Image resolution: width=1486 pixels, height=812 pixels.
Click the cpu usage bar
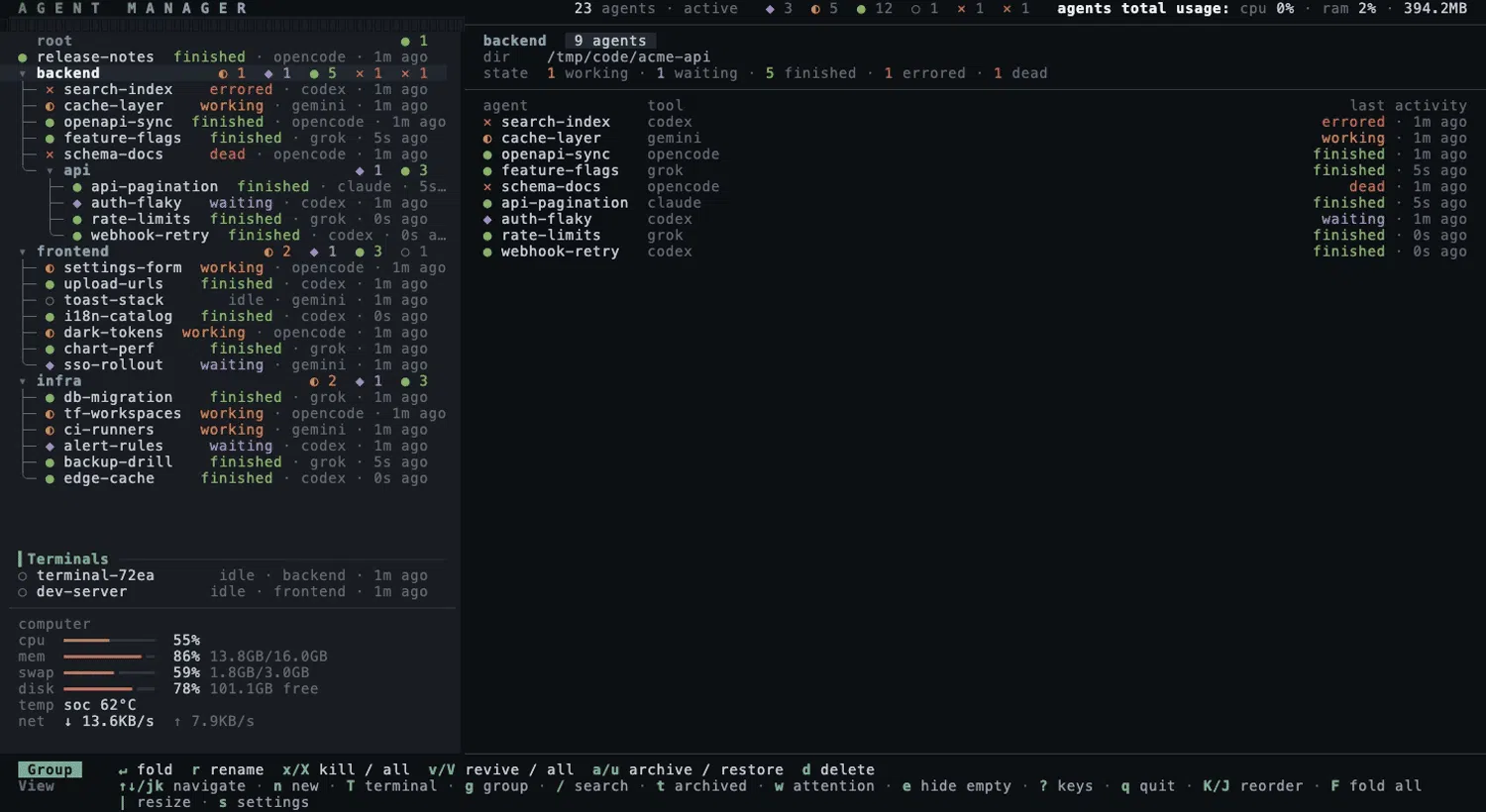(x=109, y=641)
